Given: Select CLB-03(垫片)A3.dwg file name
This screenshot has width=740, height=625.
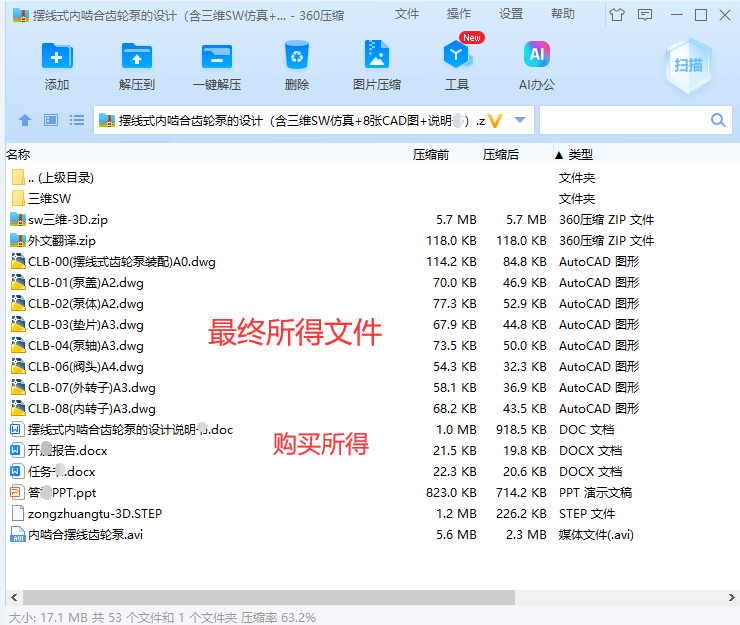Looking at the screenshot, I should pos(86,325).
